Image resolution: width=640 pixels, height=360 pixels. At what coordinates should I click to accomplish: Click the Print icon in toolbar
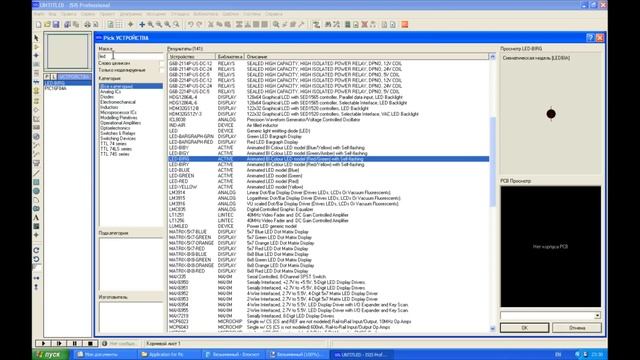(87, 25)
